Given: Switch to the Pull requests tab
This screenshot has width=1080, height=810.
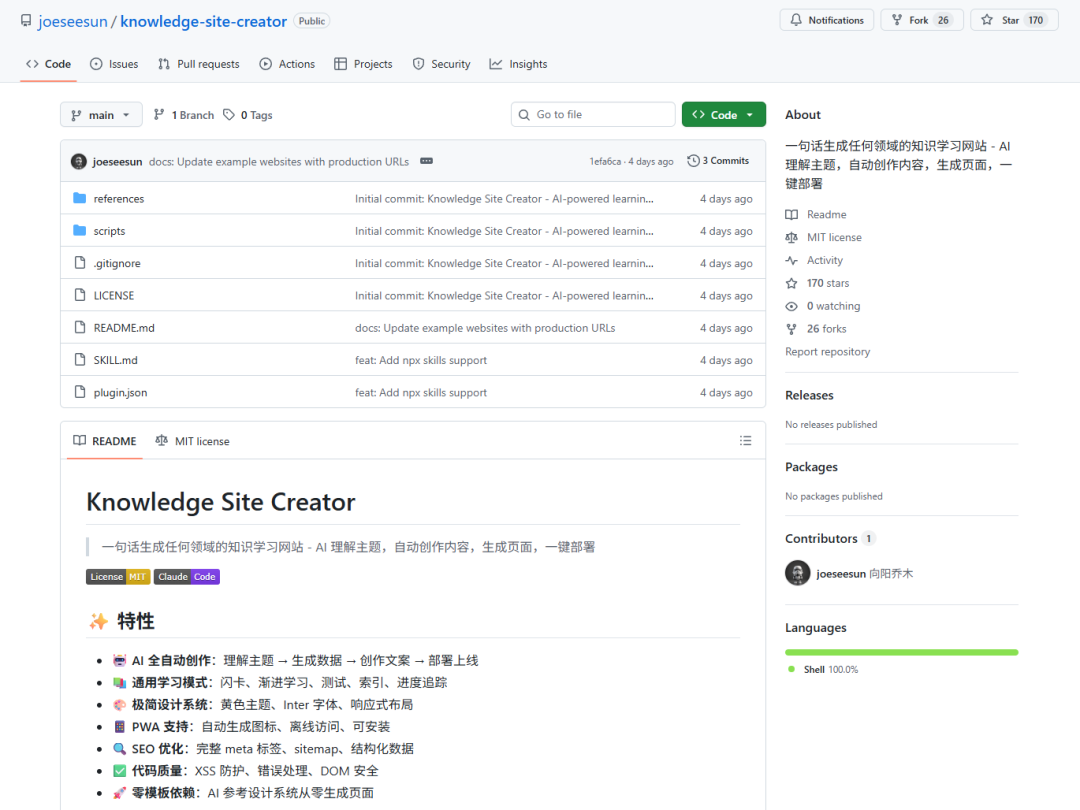Looking at the screenshot, I should (x=199, y=64).
